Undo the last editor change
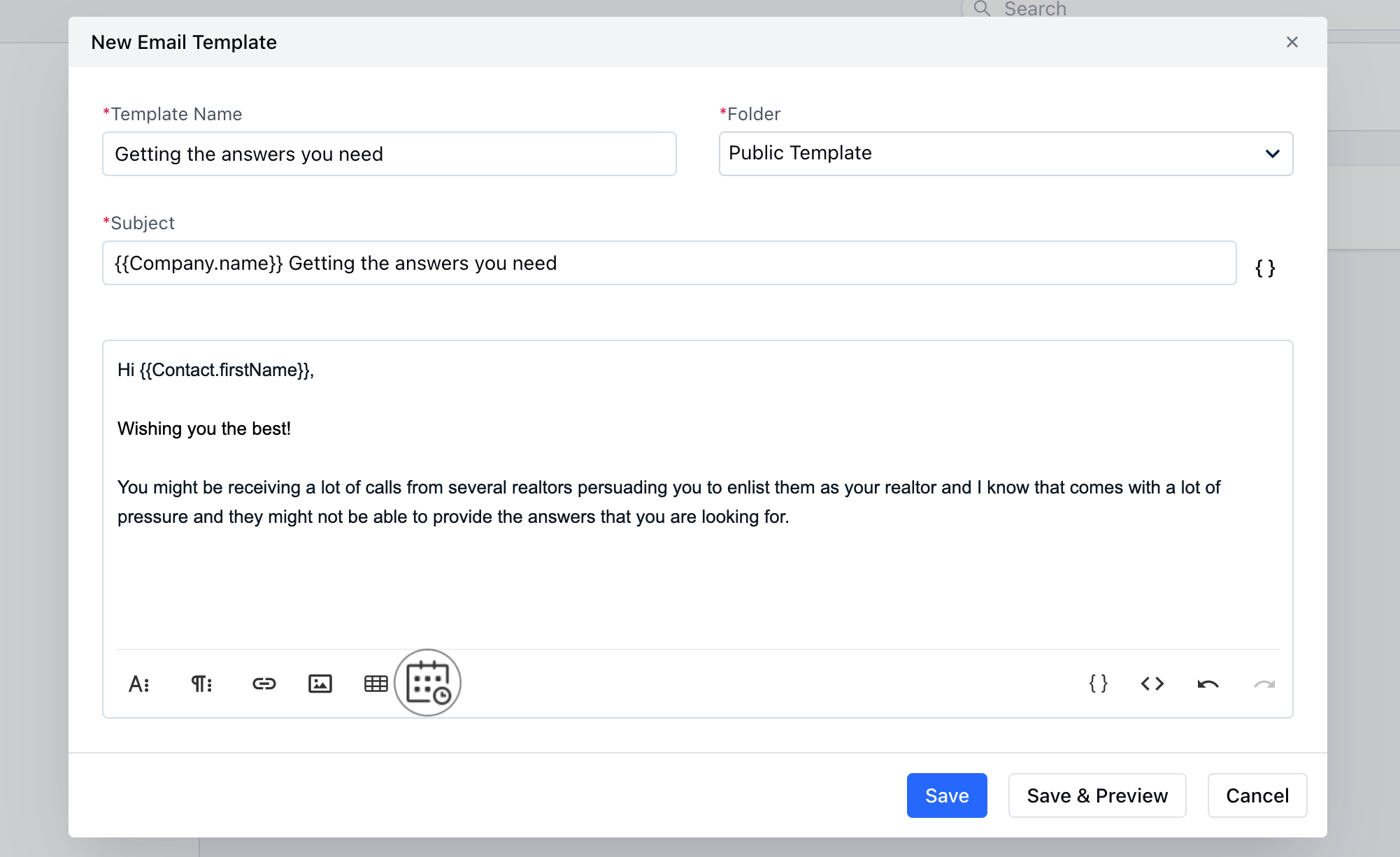The height and width of the screenshot is (857, 1400). 1208,684
